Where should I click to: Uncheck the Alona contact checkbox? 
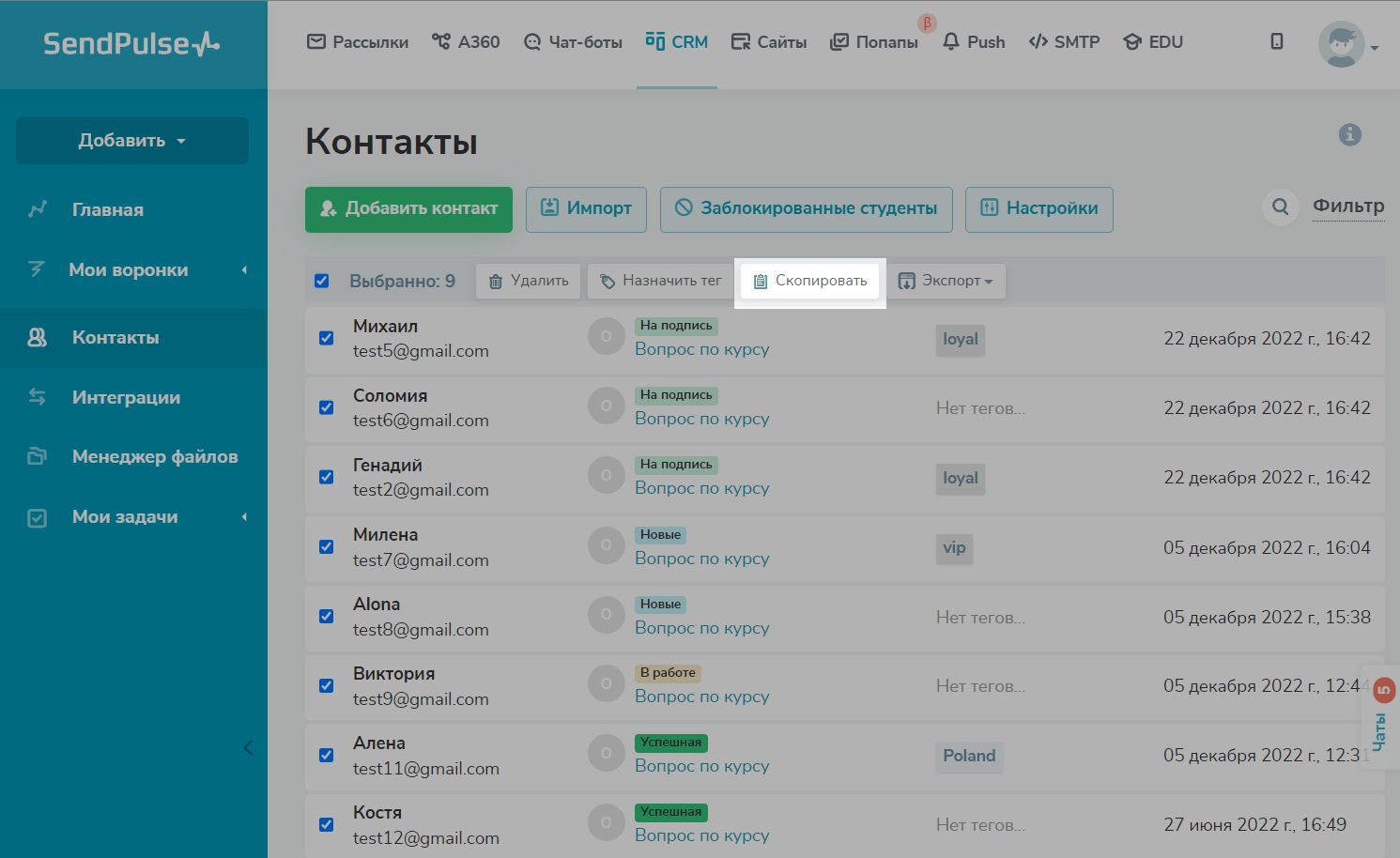pos(326,616)
